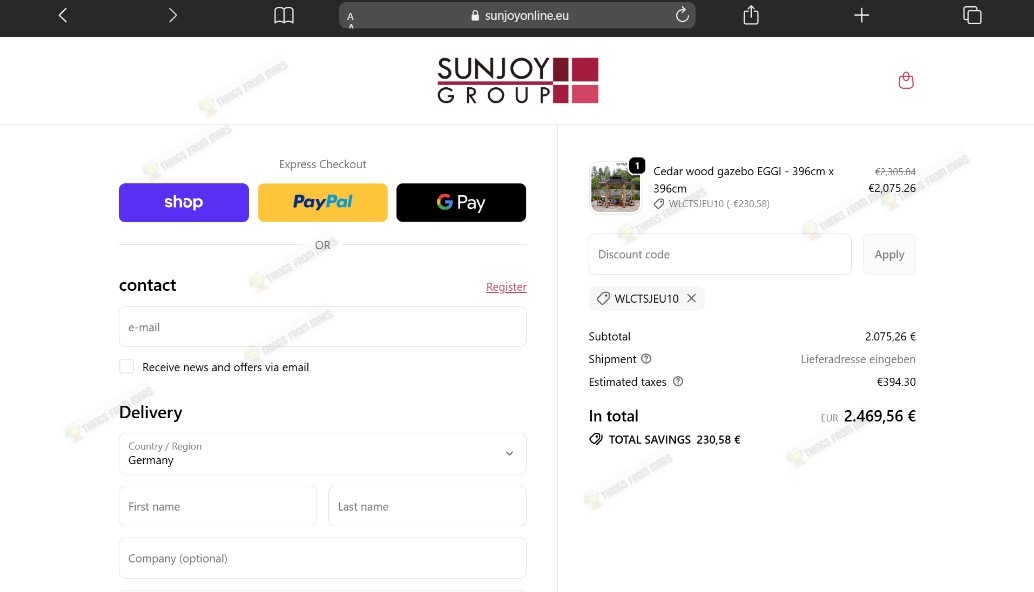Click into the Last name field
Screen dimensions: 1034x592
(x=427, y=506)
